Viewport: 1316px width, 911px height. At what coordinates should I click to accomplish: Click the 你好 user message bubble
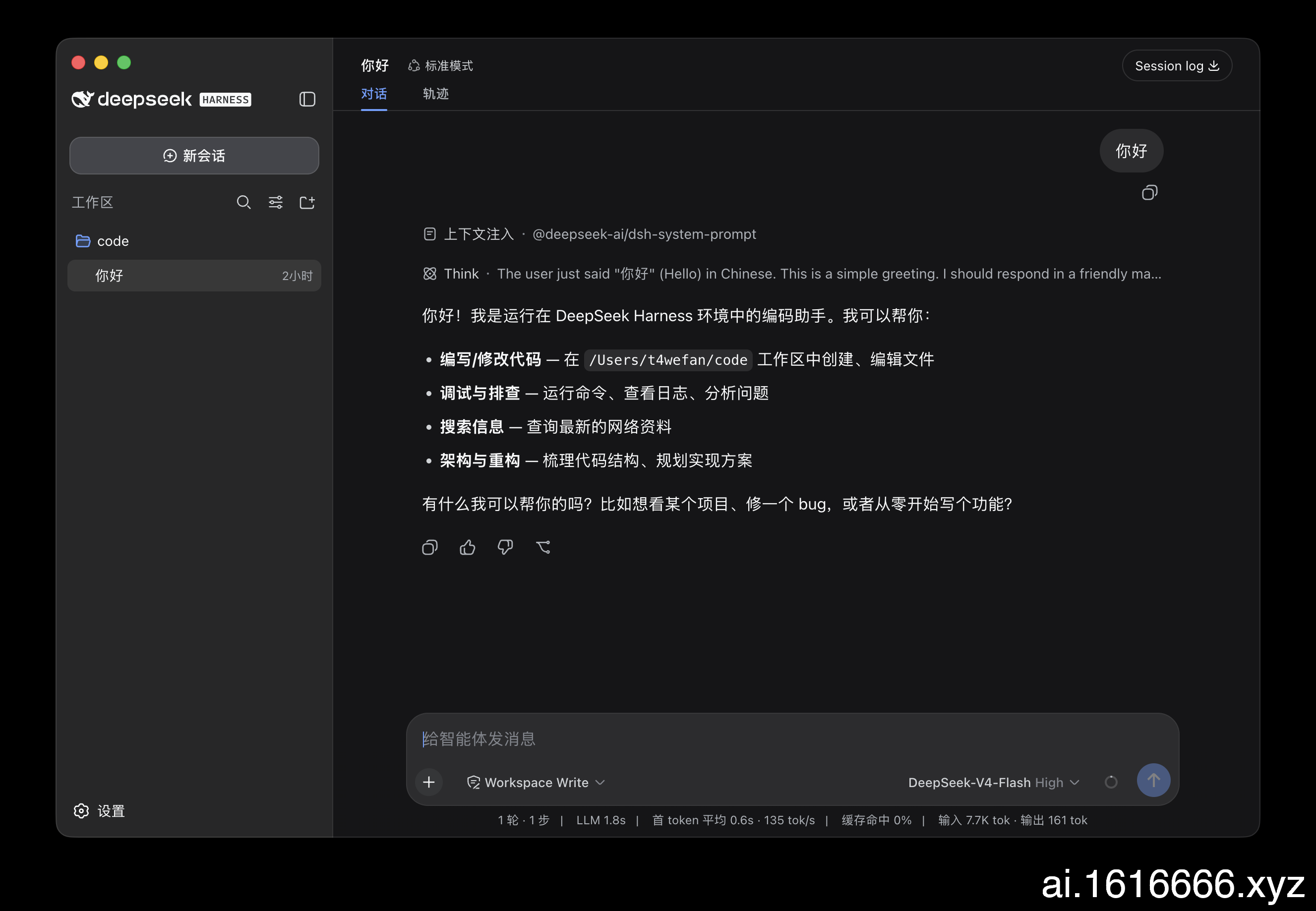point(1131,151)
